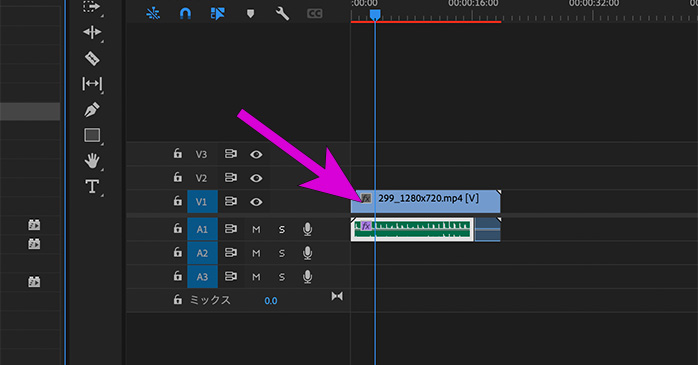Viewport: 698px width, 365px height.
Task: Solo audio track A3
Action: coord(282,277)
